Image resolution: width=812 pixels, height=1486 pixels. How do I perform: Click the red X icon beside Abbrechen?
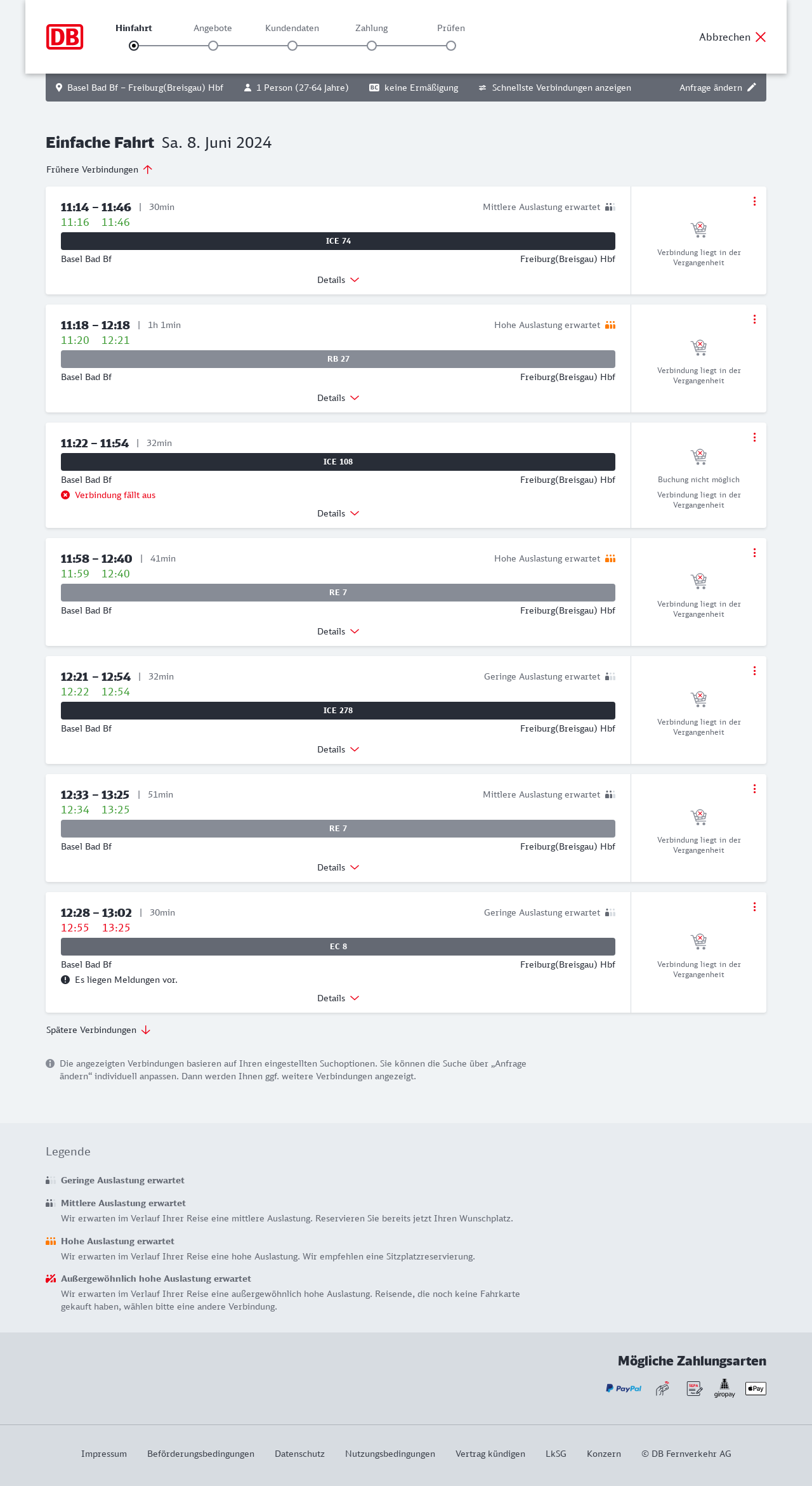[761, 37]
